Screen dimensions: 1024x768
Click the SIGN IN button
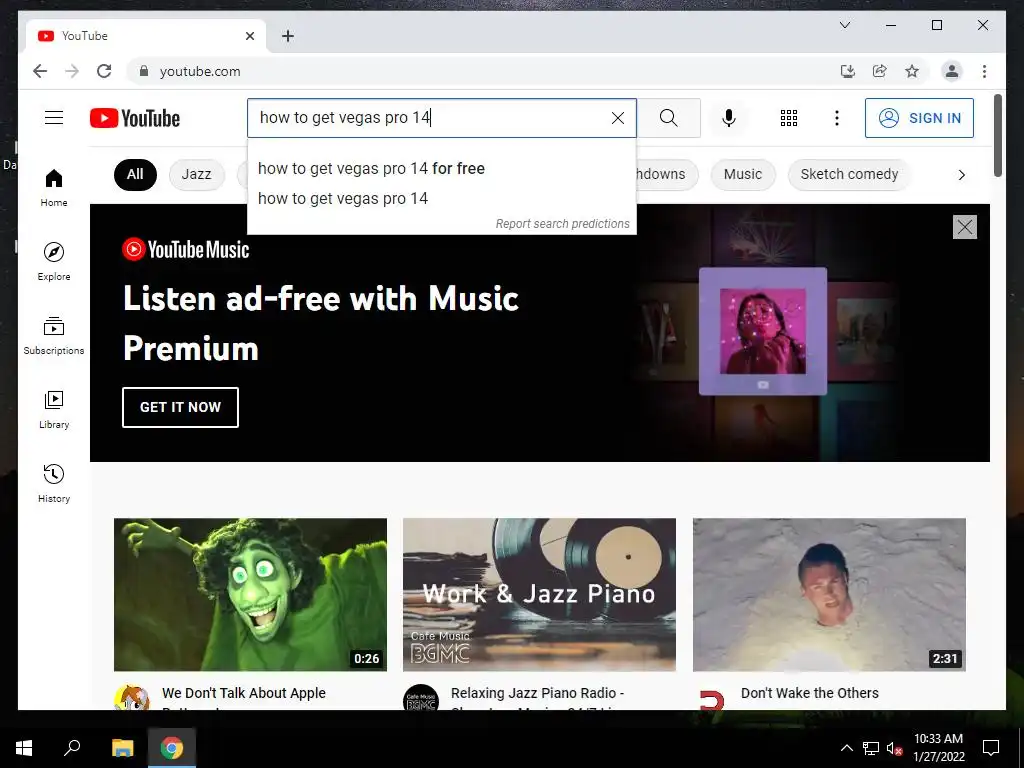[919, 118]
